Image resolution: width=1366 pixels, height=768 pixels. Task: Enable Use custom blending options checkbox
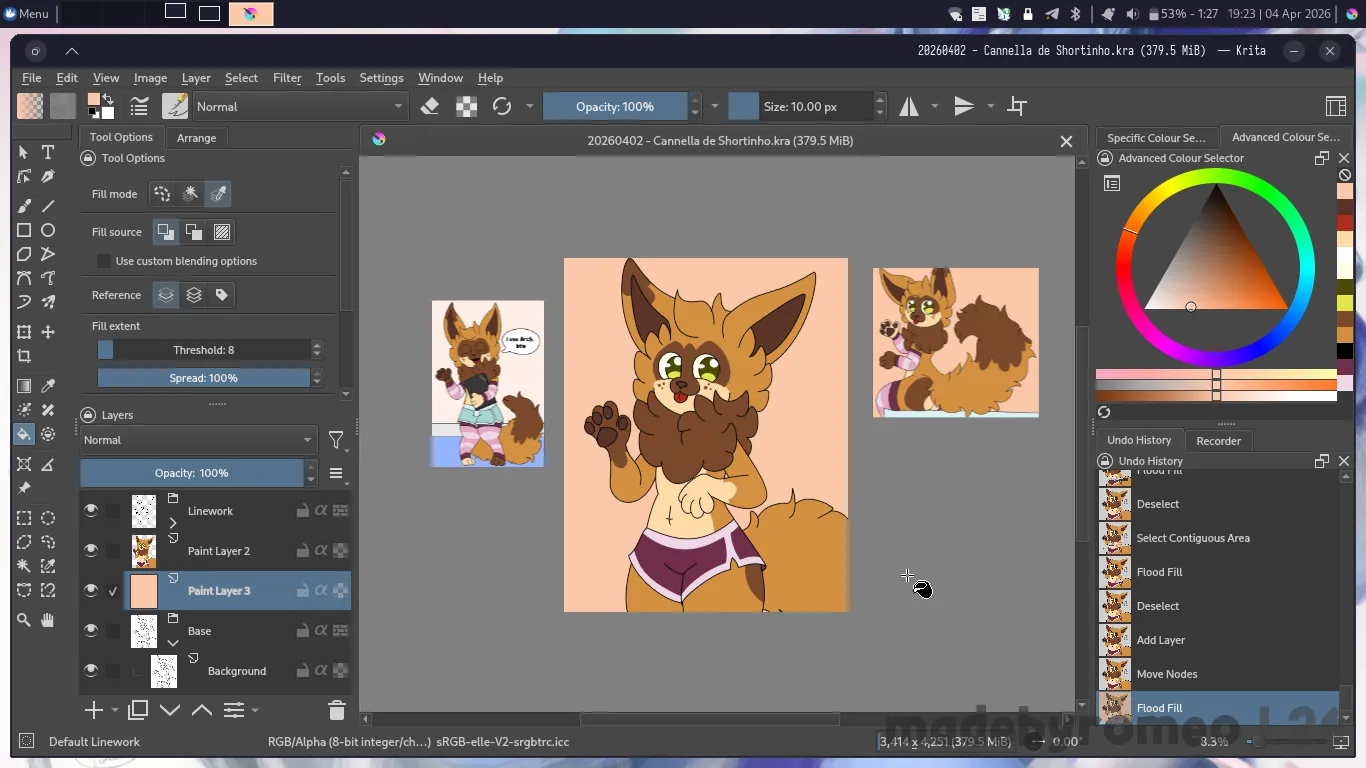point(104,261)
